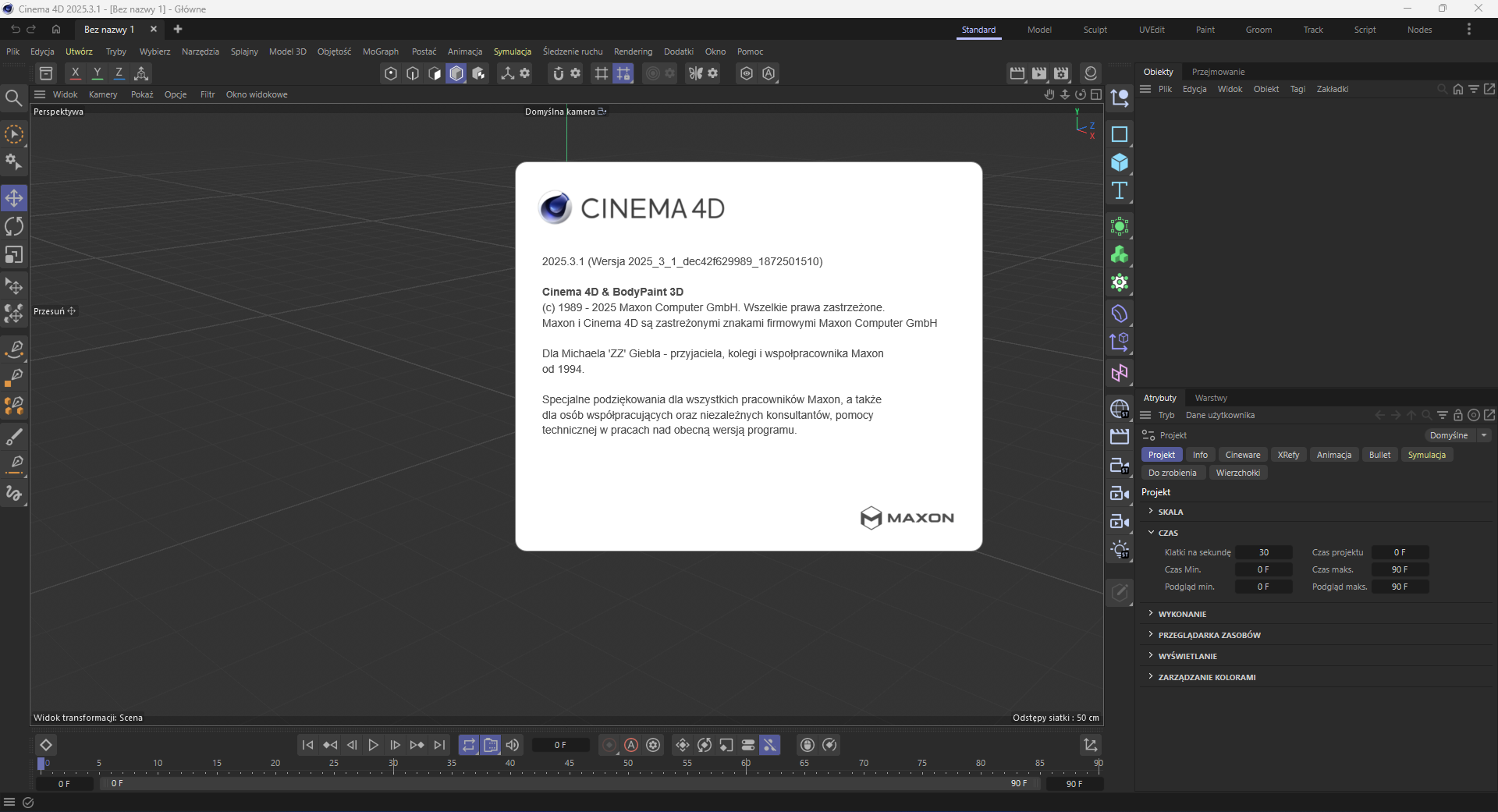Select the Wierzchołki button
This screenshot has width=1498, height=812.
(x=1238, y=473)
